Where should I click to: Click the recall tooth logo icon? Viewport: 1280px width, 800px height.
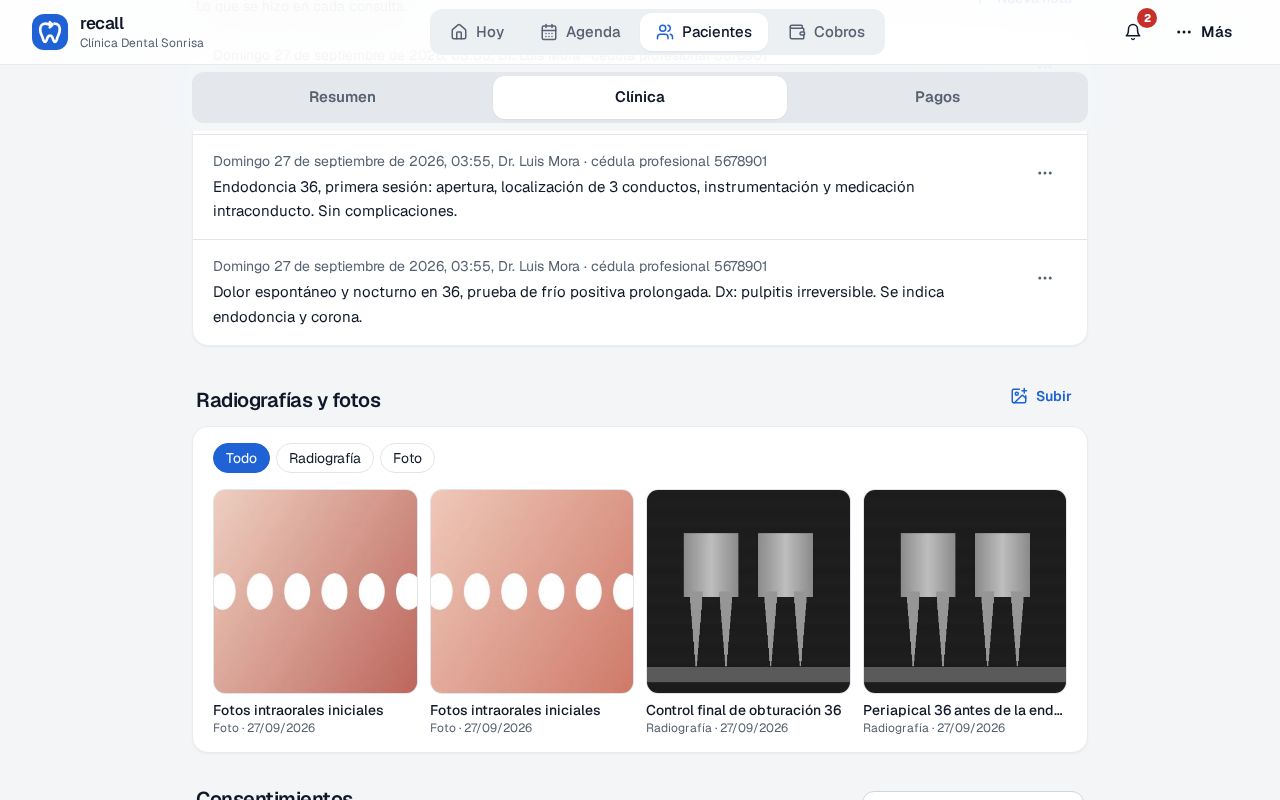pyautogui.click(x=50, y=32)
